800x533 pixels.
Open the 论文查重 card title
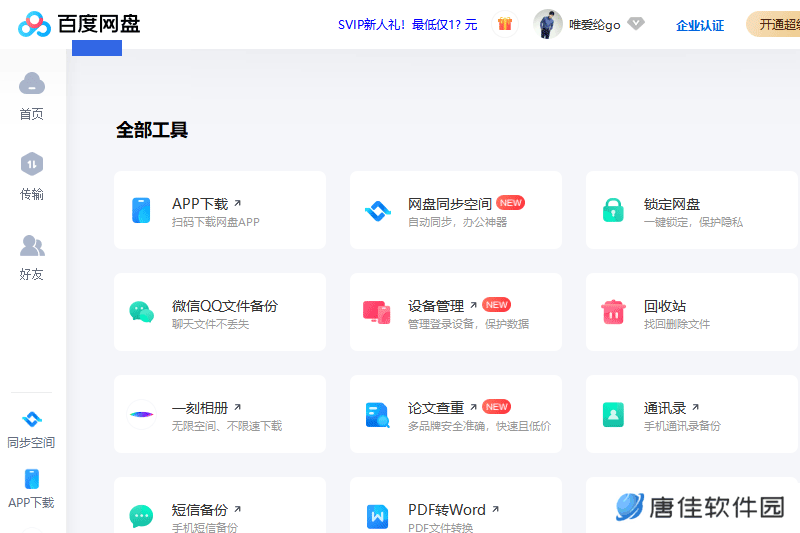pos(436,408)
